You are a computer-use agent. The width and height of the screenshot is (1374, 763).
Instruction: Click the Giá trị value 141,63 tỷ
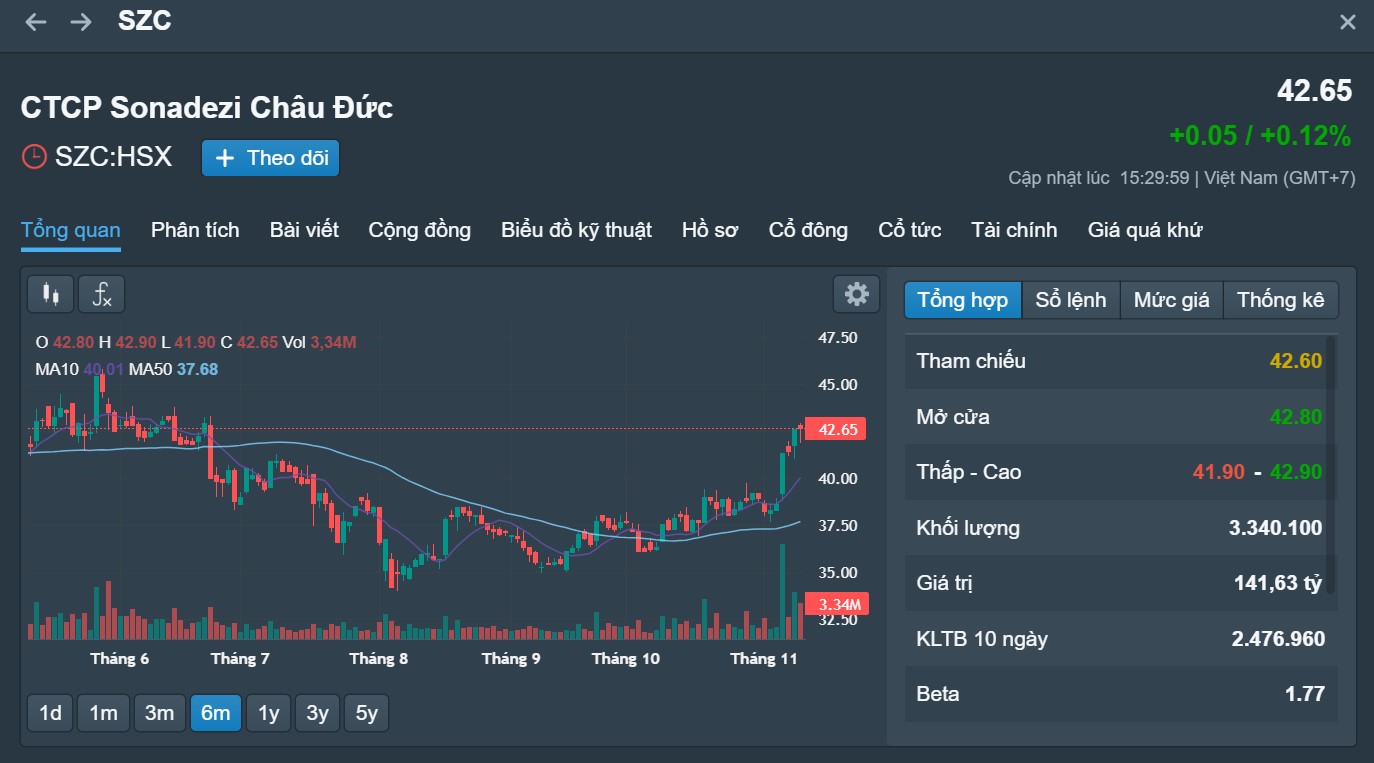(x=1278, y=583)
